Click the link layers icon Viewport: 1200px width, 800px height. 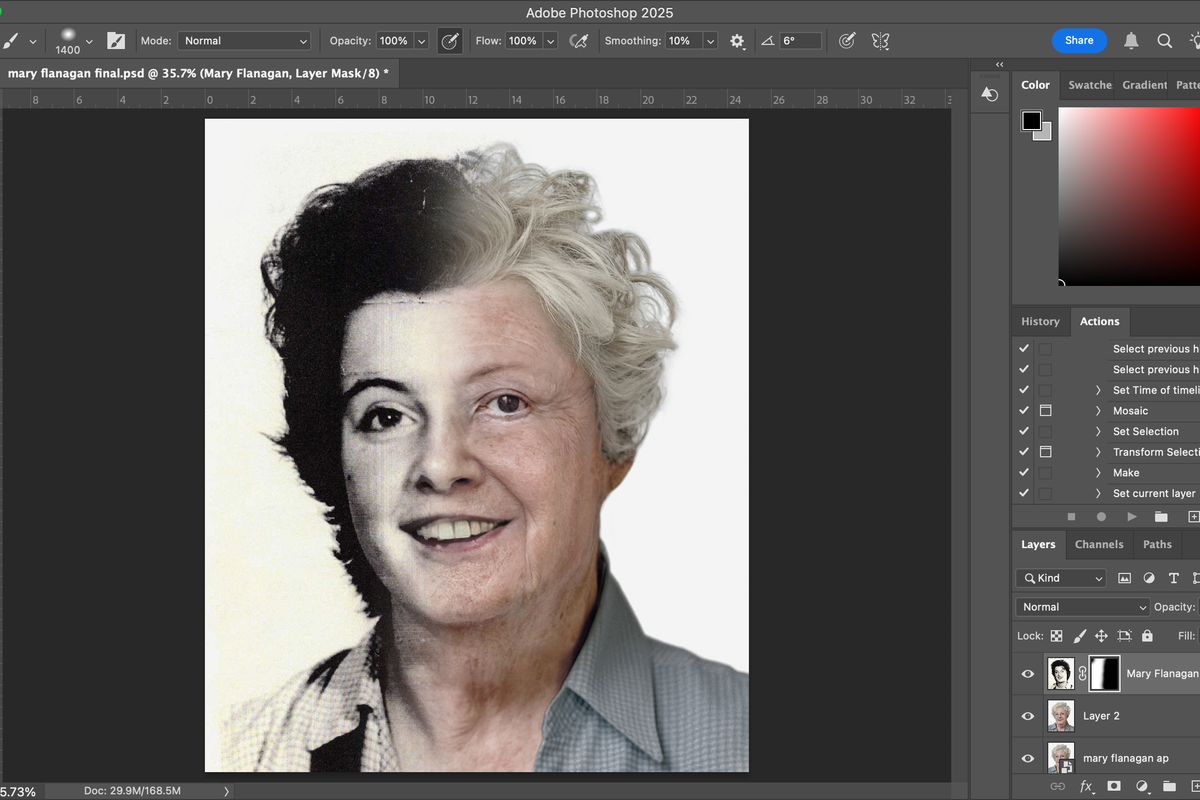click(x=1058, y=786)
